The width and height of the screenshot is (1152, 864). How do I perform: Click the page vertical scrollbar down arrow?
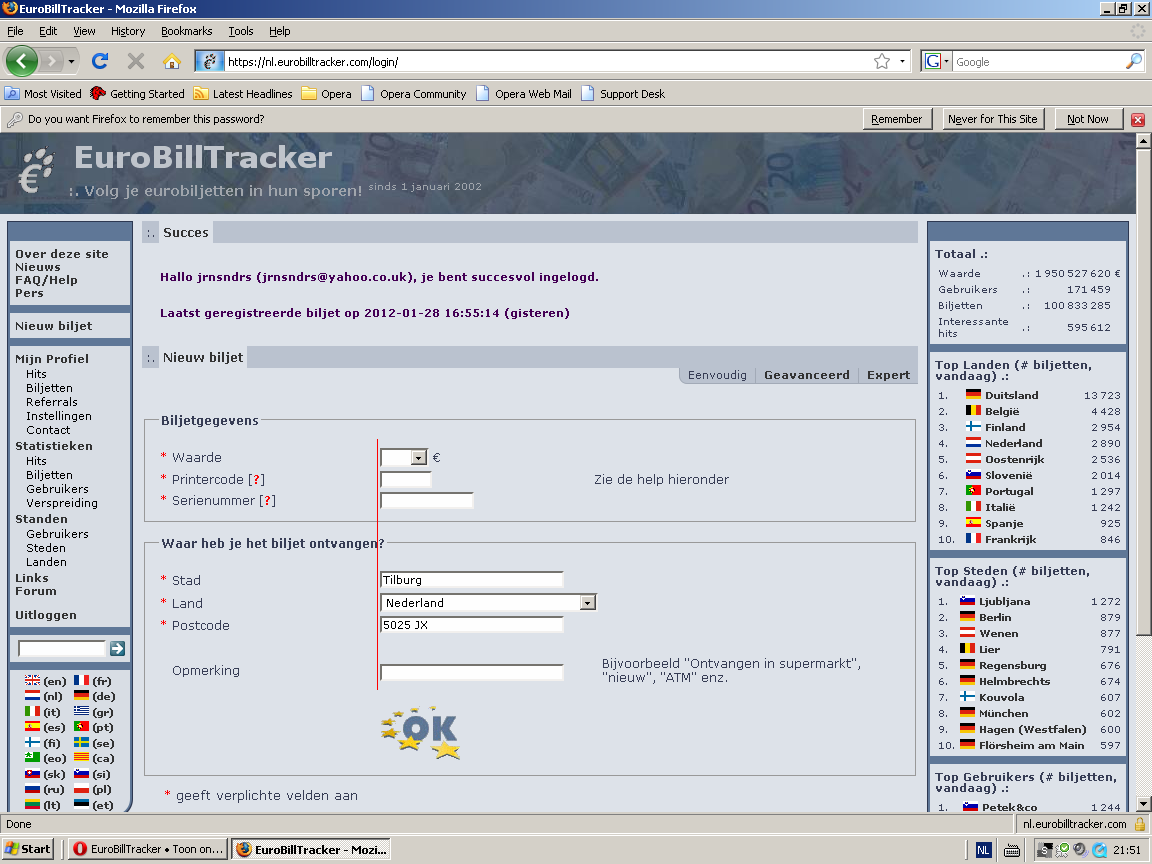1142,804
